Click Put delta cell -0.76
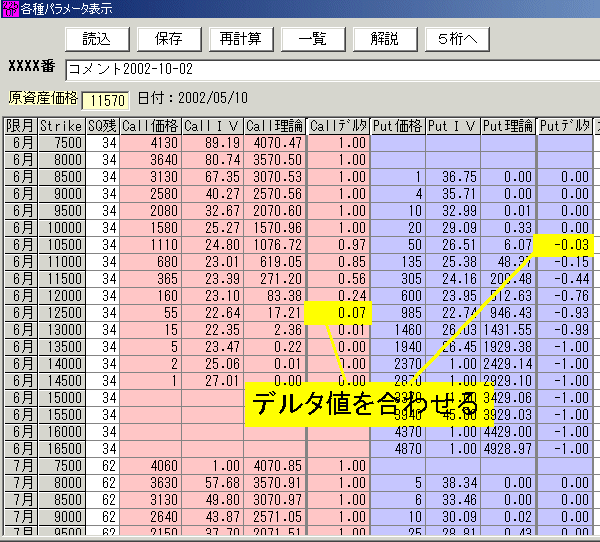This screenshot has width=600, height=542. pyautogui.click(x=565, y=296)
